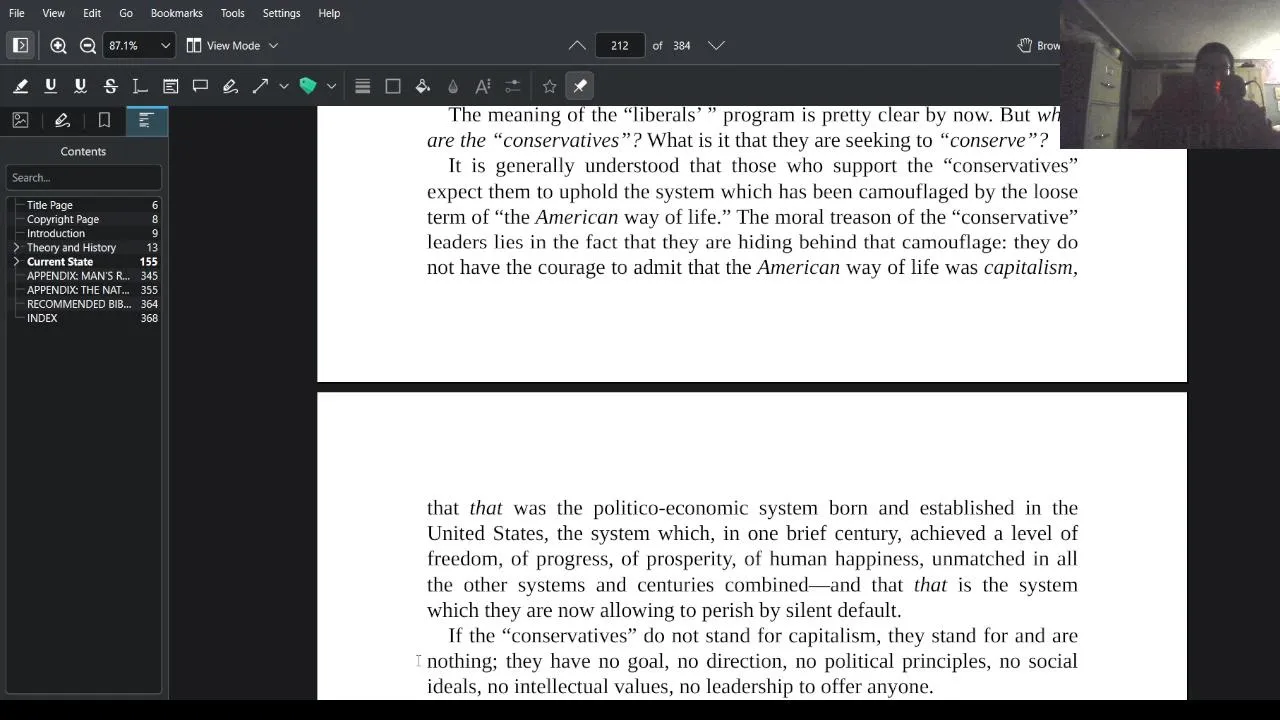Open the annotation line width option
This screenshot has height=720, width=1280.
(363, 86)
